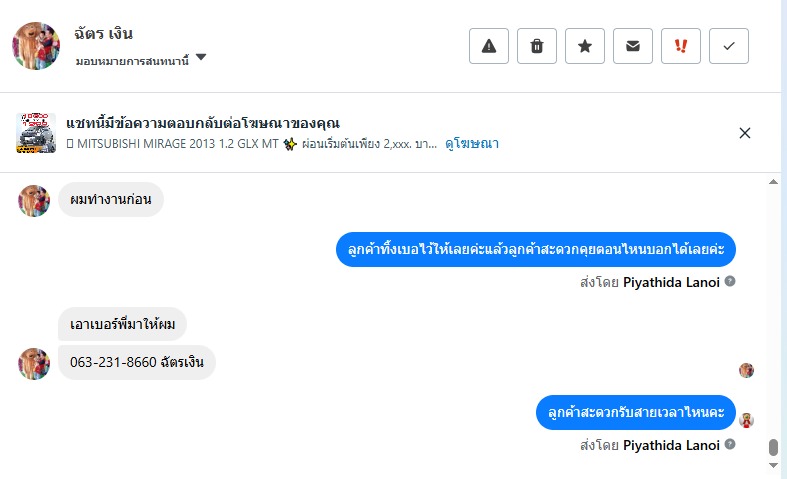
Task: Open the ดูโฆษณา ad link
Action: tap(473, 143)
